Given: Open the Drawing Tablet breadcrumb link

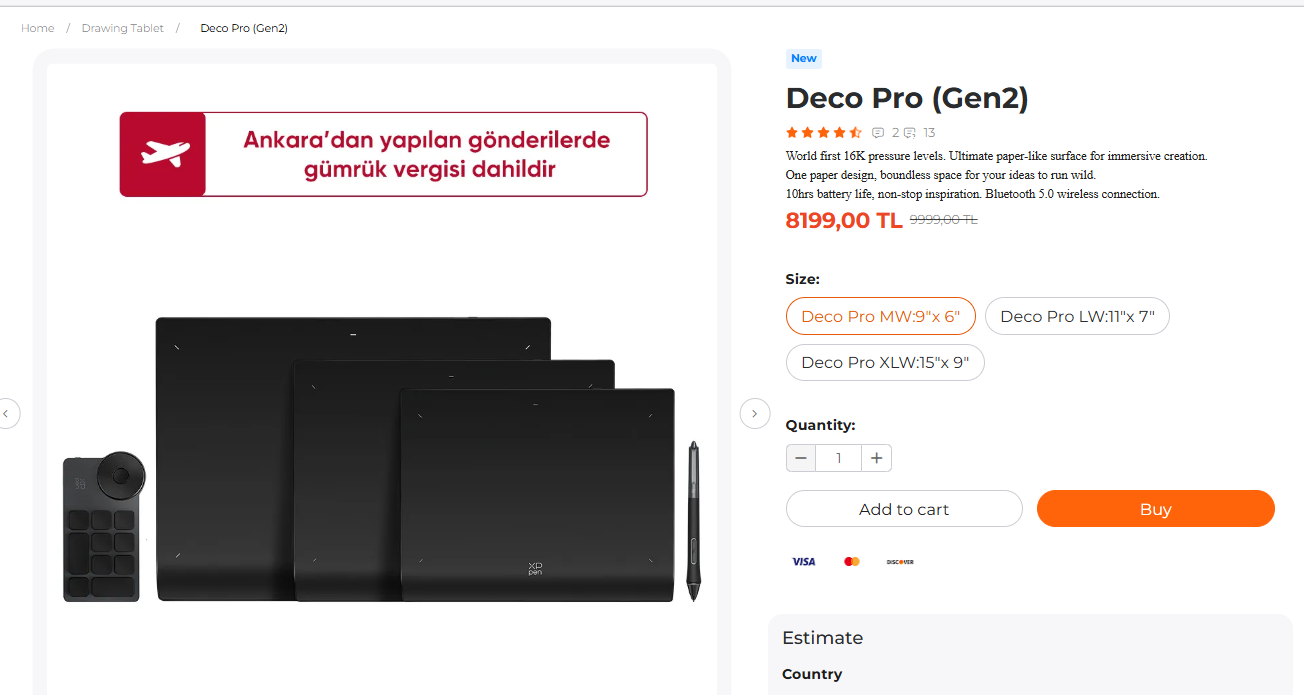Looking at the screenshot, I should point(122,28).
